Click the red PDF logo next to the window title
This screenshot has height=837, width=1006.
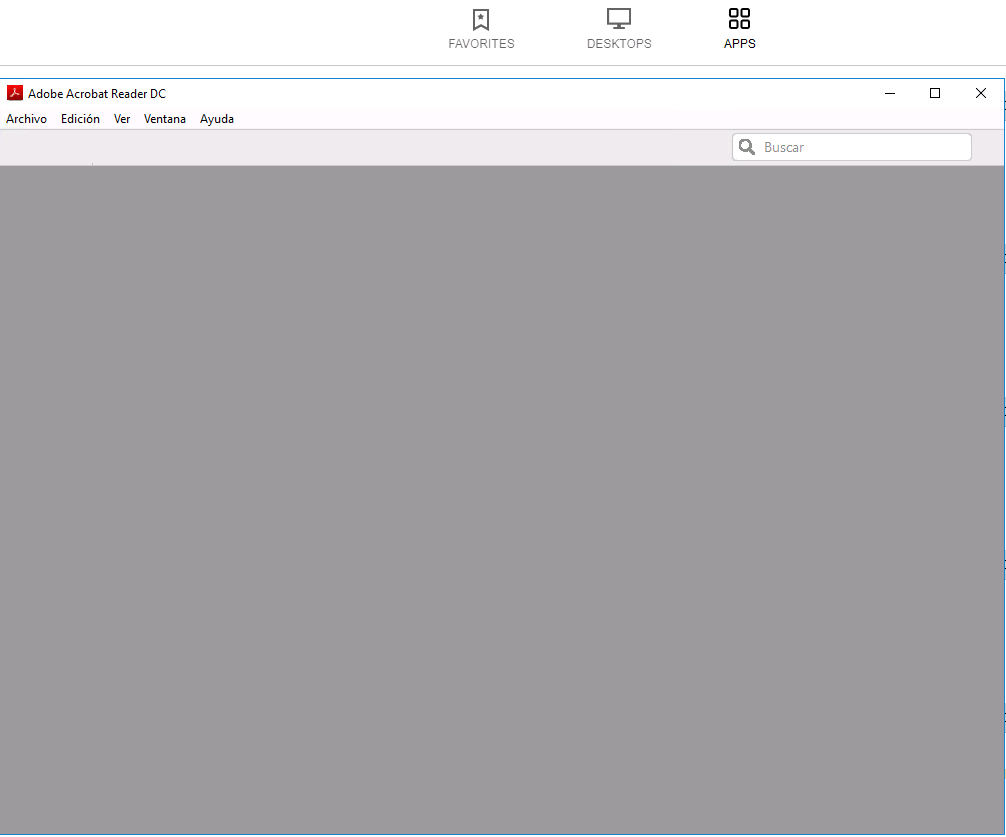point(14,92)
